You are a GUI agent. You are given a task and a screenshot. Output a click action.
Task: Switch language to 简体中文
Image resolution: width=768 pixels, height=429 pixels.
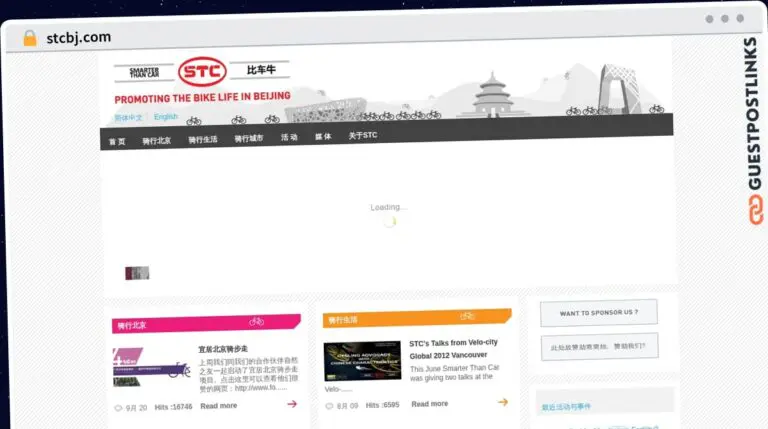[126, 118]
